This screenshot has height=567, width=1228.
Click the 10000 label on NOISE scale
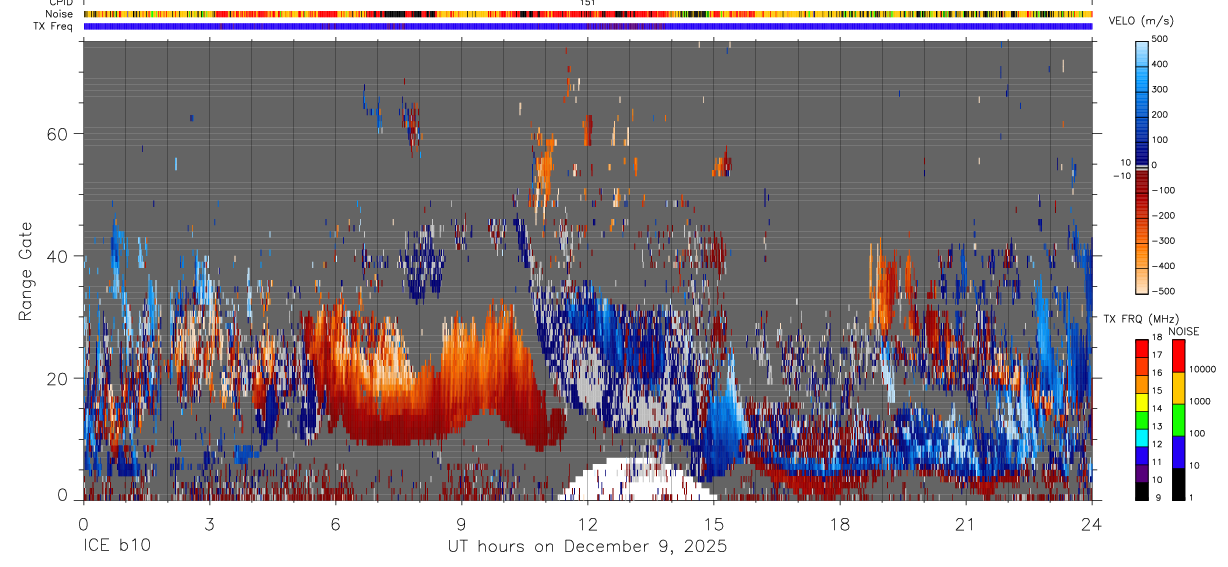pos(1203,370)
